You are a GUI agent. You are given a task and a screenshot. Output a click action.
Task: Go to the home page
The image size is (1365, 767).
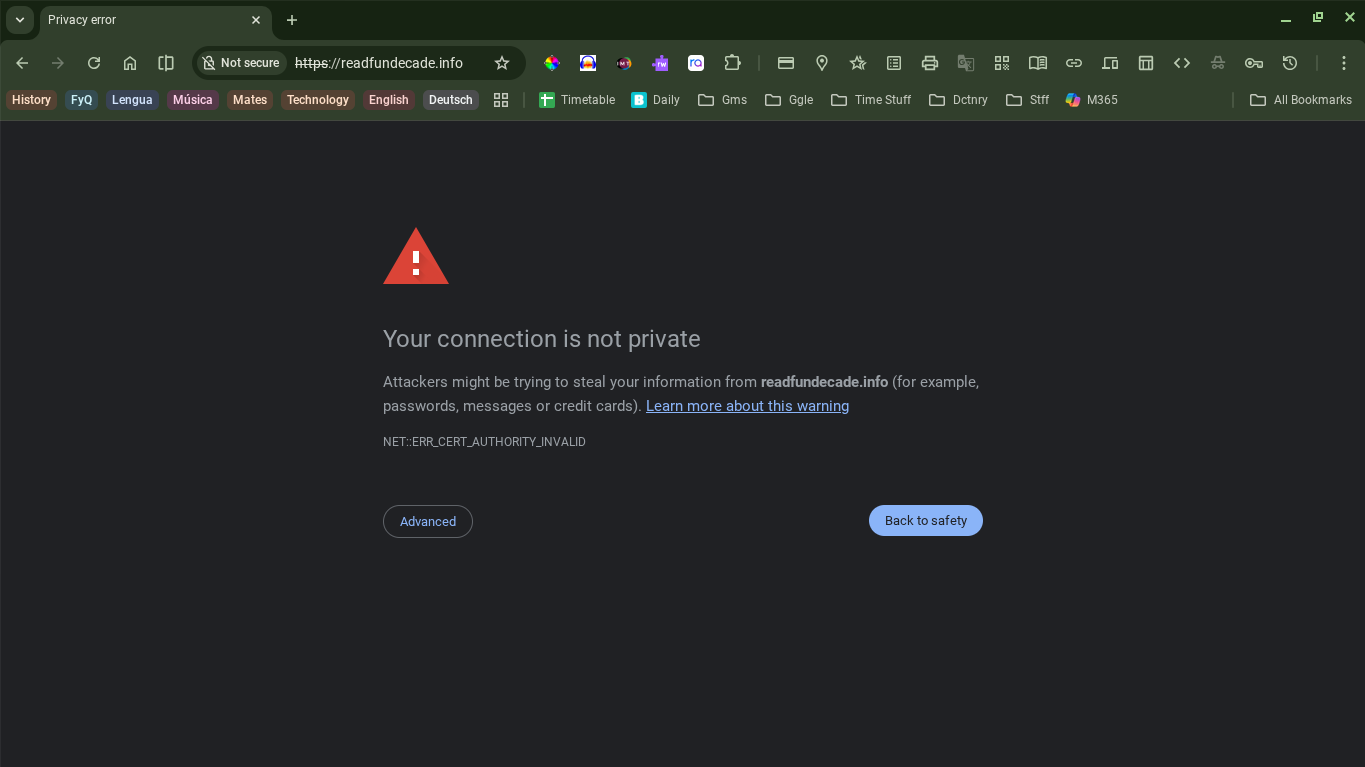click(x=130, y=63)
